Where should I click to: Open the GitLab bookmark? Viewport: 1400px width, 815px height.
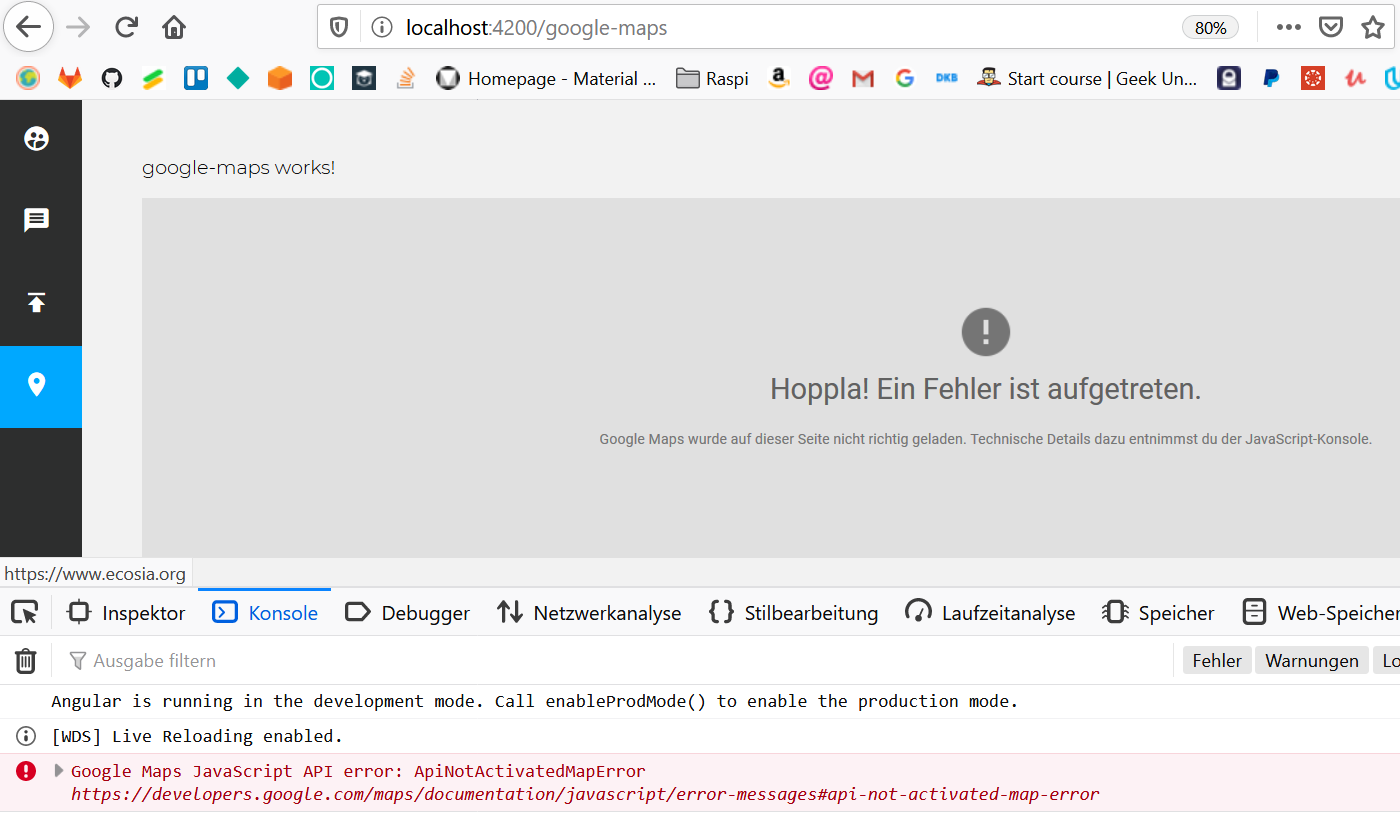click(70, 78)
